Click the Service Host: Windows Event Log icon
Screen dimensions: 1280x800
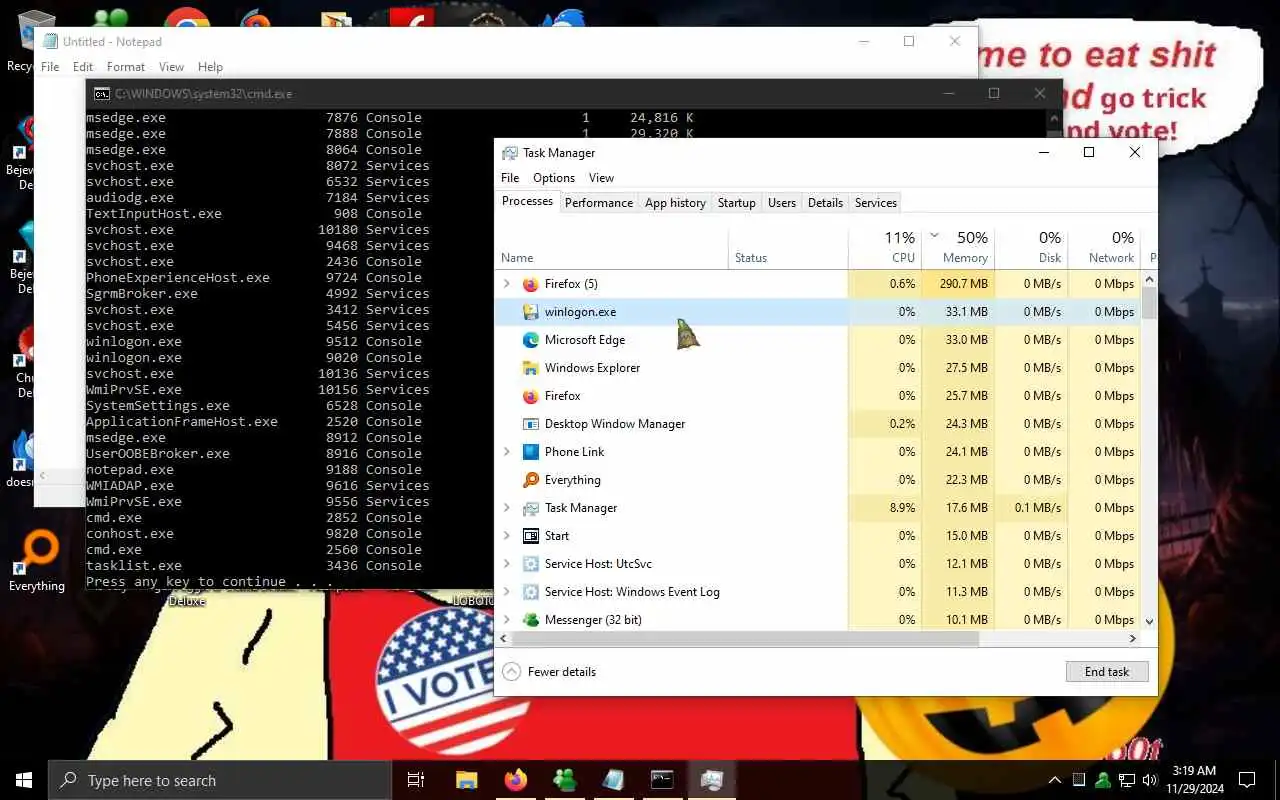pyautogui.click(x=531, y=592)
